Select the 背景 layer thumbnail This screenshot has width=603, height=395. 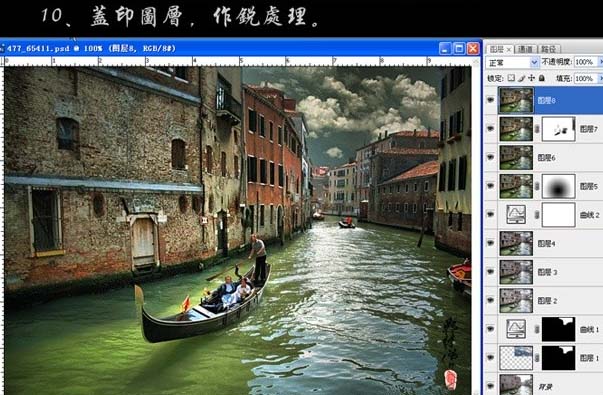tap(516, 385)
